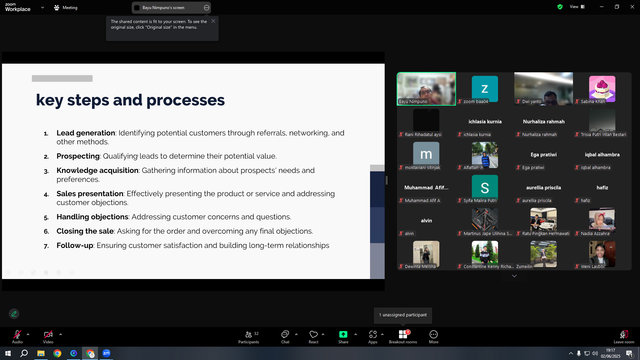Click the green encryption shield icon
The image size is (640, 360).
click(x=560, y=7)
